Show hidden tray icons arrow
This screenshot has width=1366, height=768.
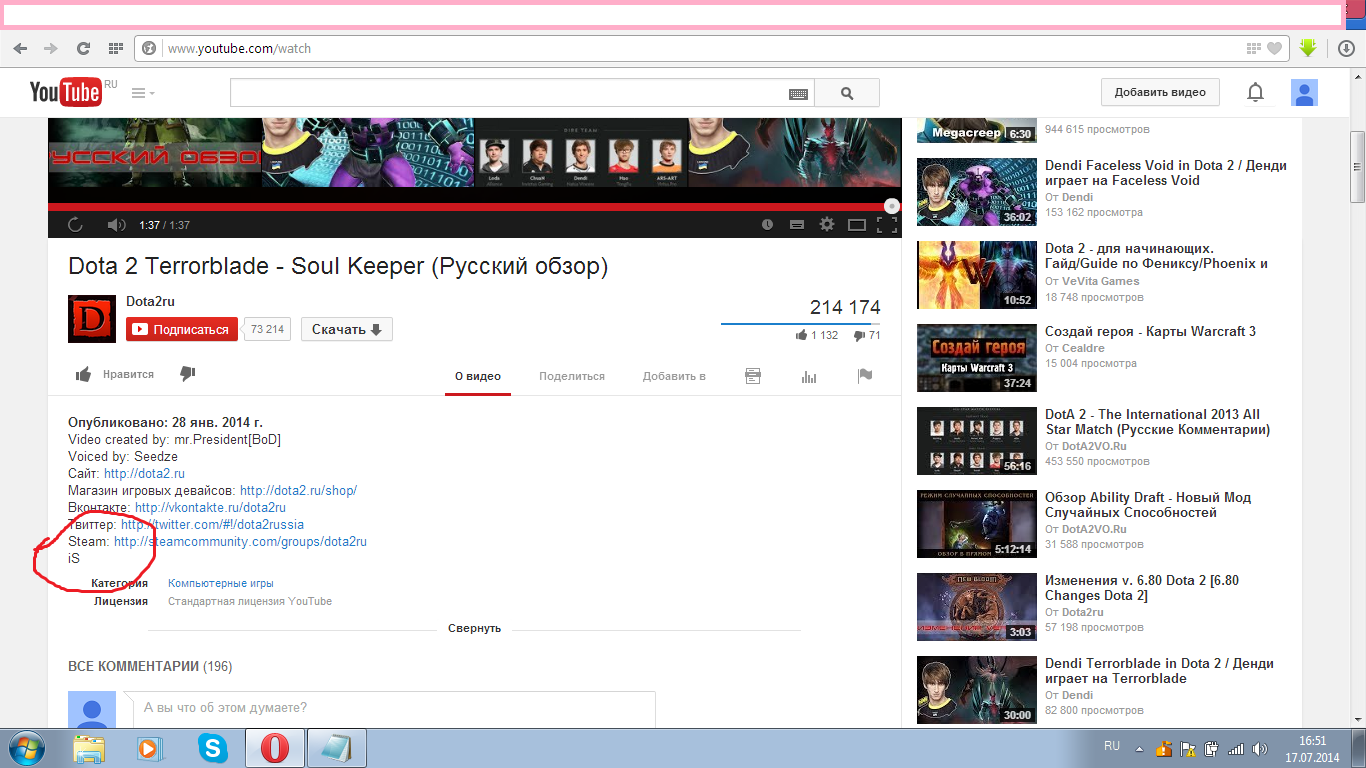[1138, 748]
